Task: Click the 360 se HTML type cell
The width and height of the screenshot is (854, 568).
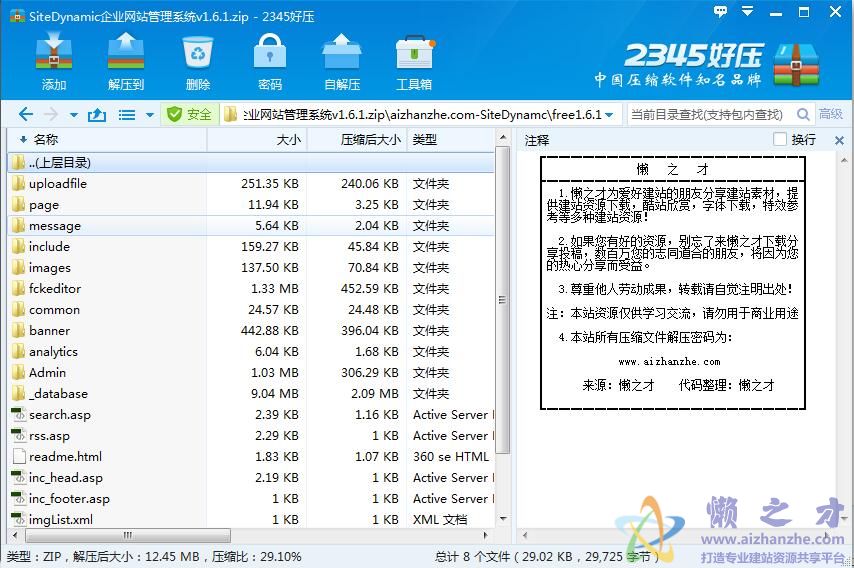Action: (x=451, y=456)
